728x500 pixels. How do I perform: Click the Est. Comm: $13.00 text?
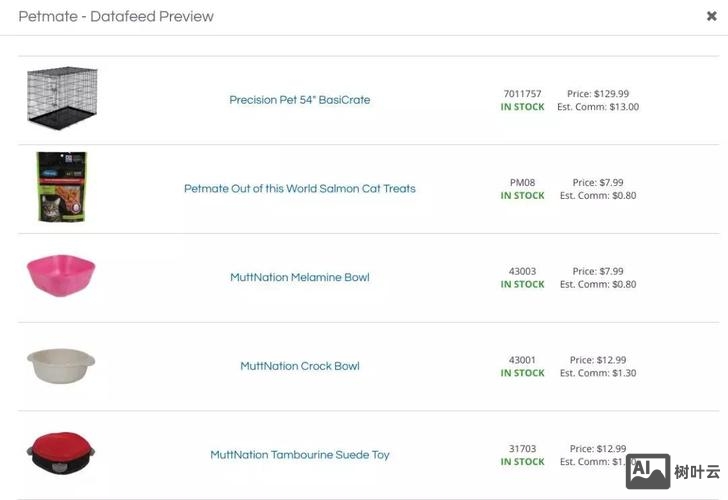598,107
